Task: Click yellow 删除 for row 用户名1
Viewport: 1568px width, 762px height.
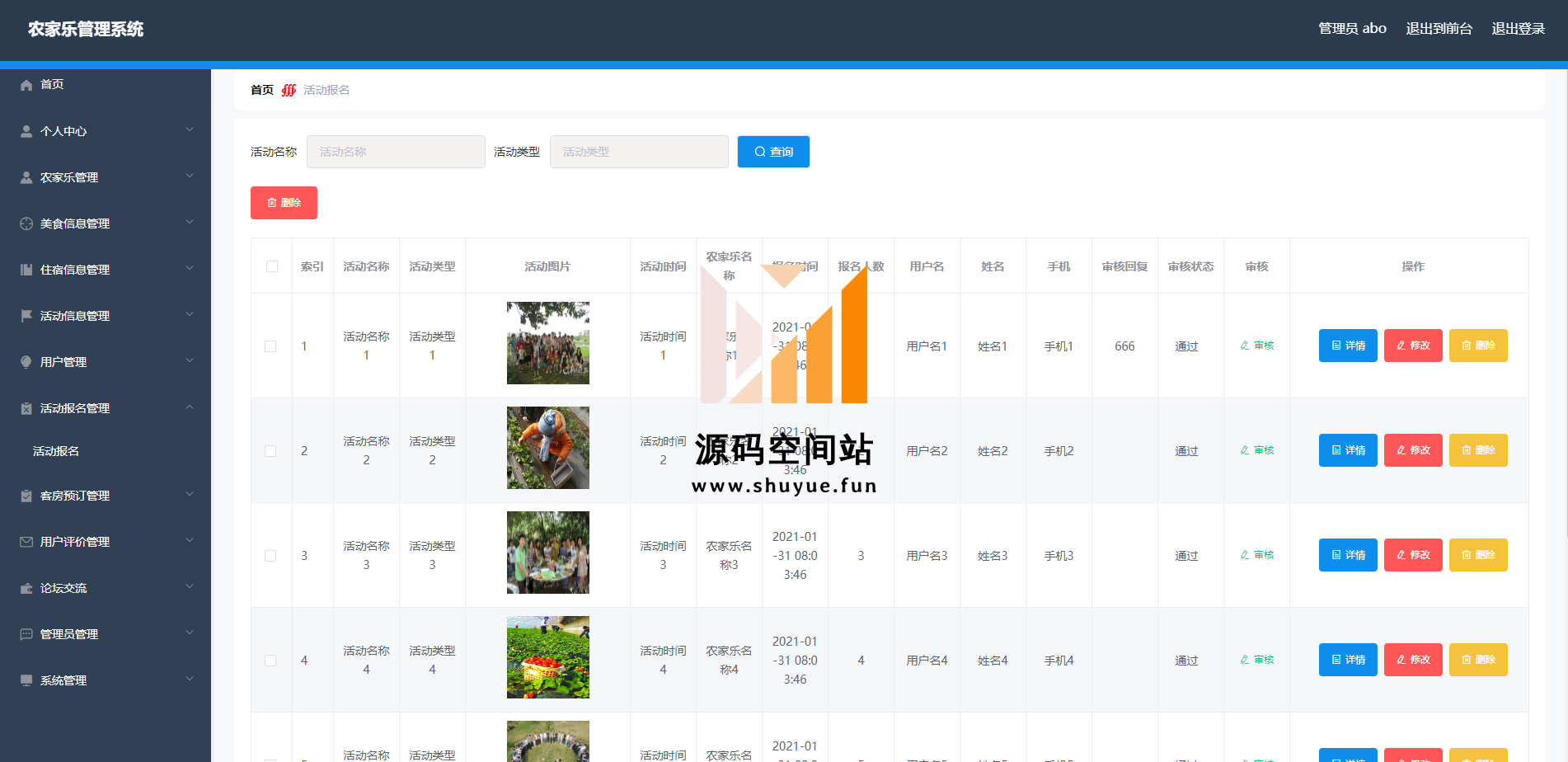Action: pyautogui.click(x=1478, y=346)
